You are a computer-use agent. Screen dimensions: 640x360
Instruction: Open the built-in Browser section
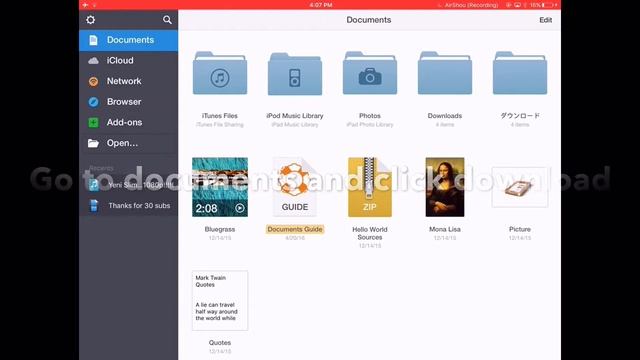tap(129, 102)
